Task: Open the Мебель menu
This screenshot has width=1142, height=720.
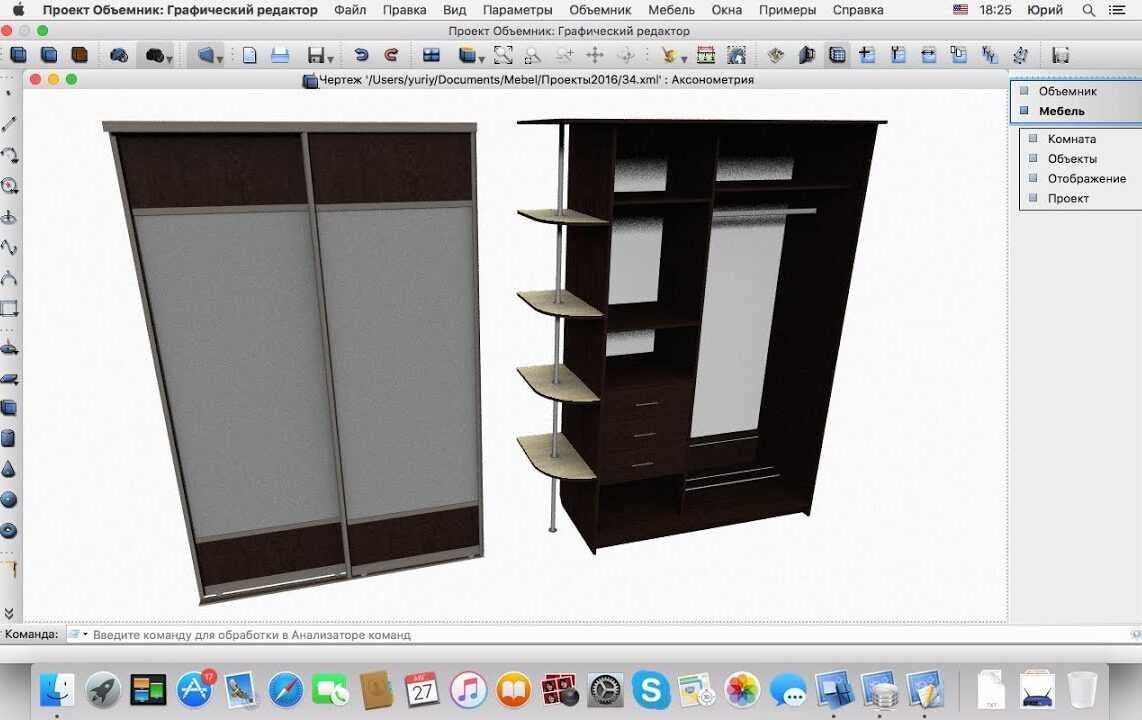Action: (x=671, y=10)
